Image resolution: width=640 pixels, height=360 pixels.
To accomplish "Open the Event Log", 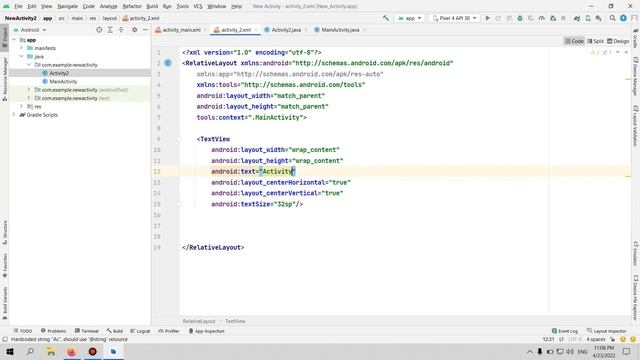I will click(565, 331).
